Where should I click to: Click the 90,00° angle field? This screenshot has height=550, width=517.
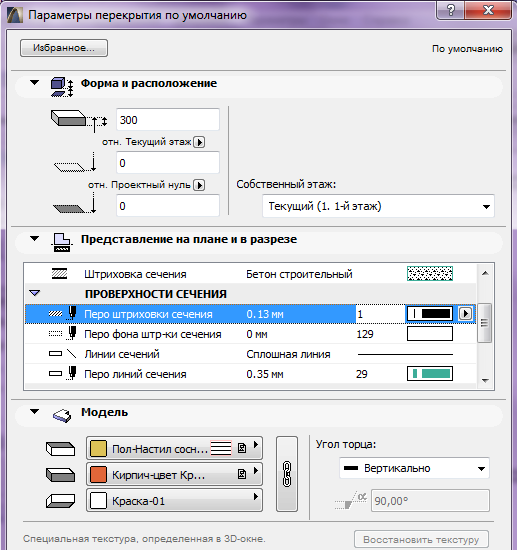[x=430, y=501]
